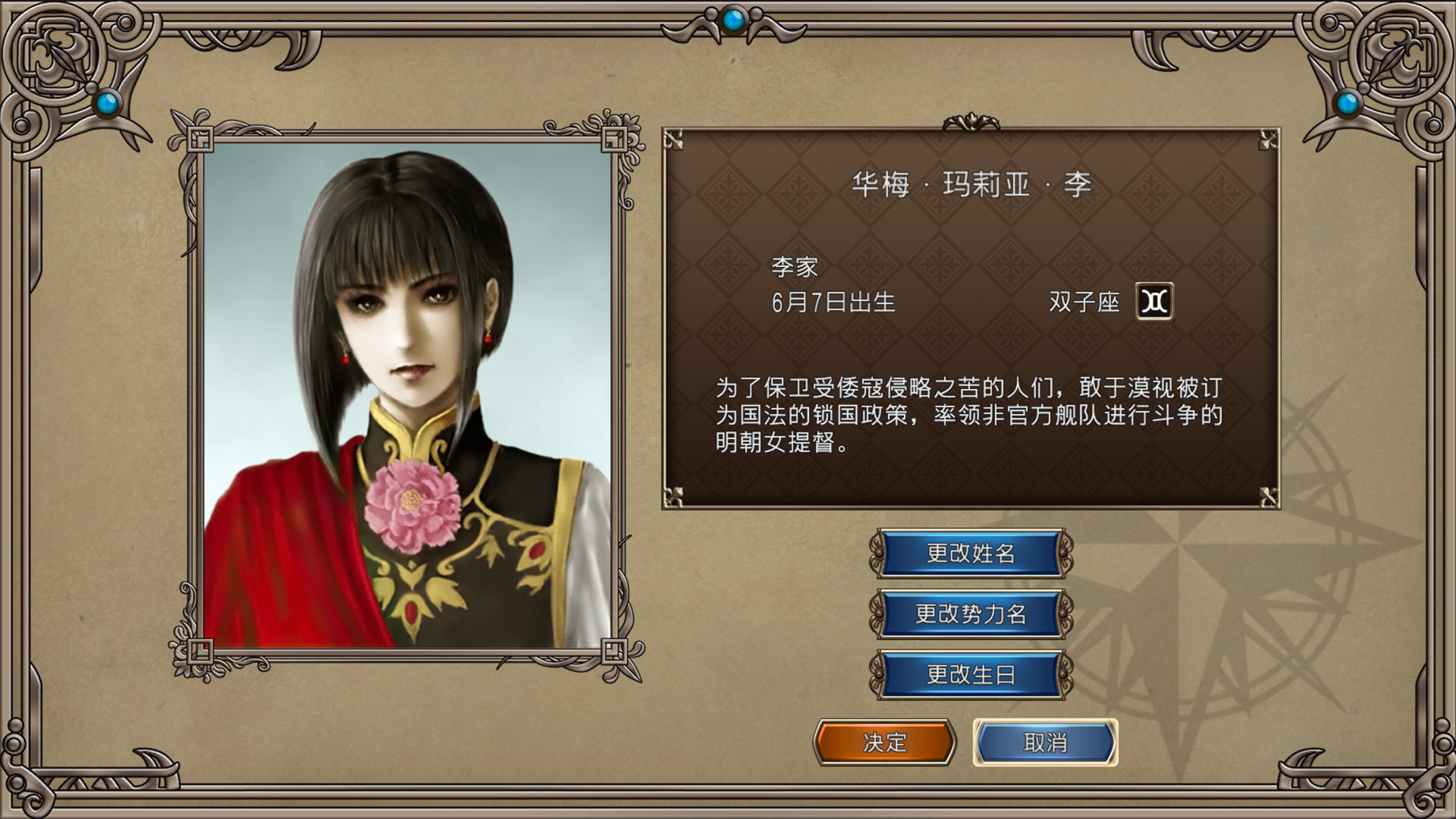
Task: Click the bottom-right corner ornament of info panel
Action: 1268,497
